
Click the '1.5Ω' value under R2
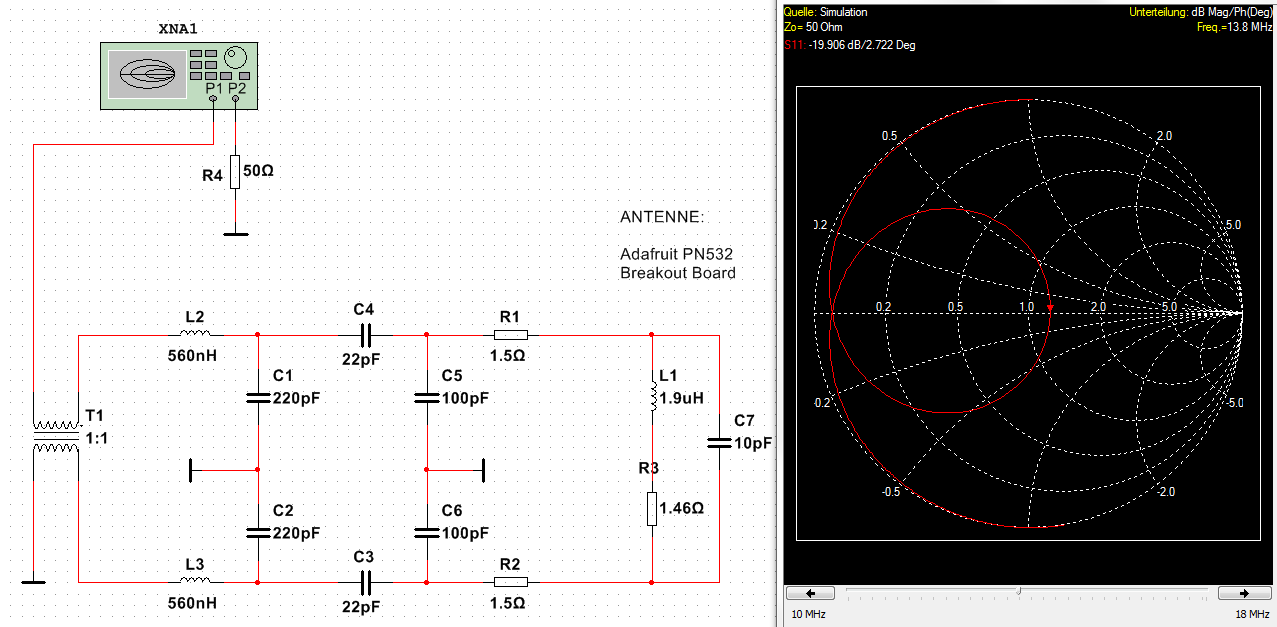point(507,603)
